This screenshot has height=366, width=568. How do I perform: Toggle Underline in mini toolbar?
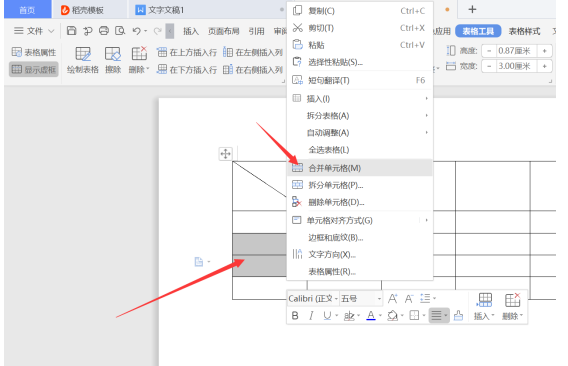327,316
